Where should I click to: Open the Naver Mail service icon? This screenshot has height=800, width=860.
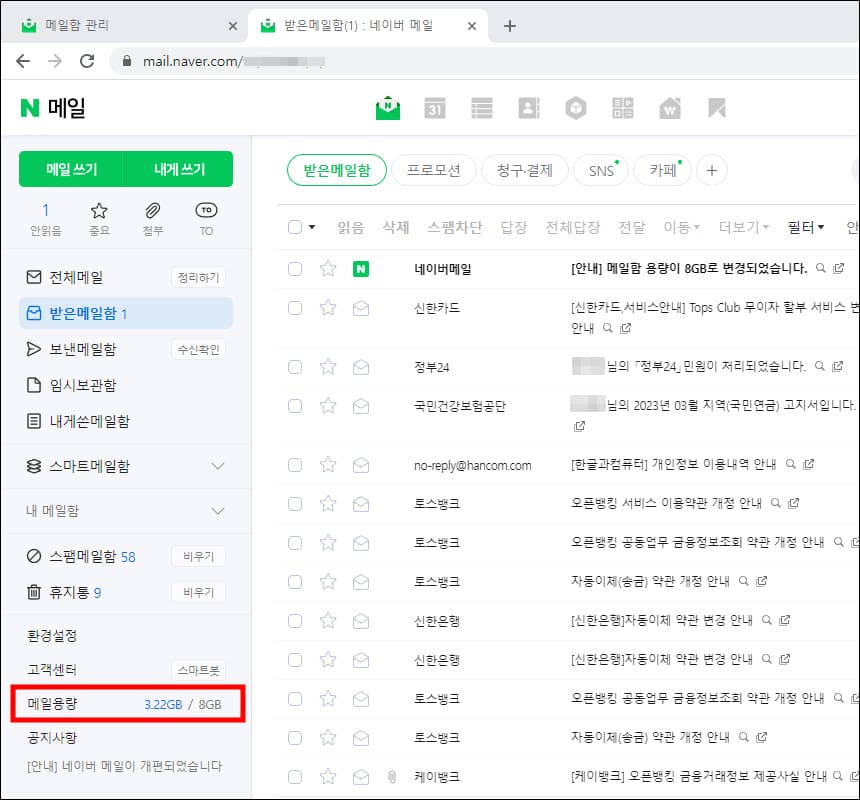pyautogui.click(x=388, y=107)
